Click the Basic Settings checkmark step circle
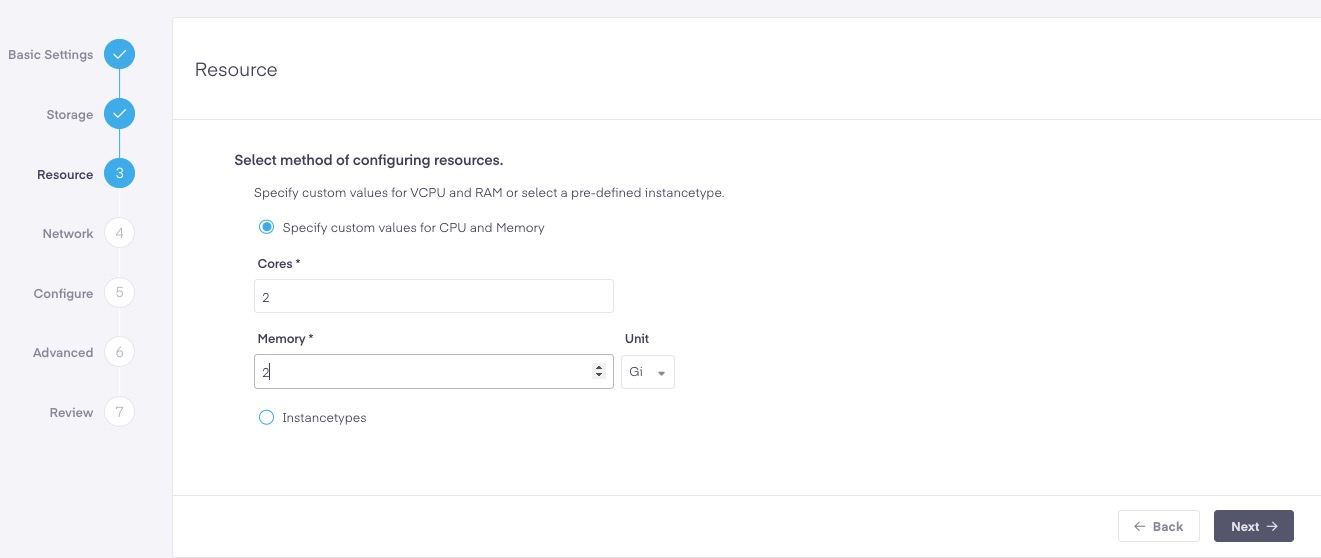This screenshot has width=1321, height=558. click(119, 54)
